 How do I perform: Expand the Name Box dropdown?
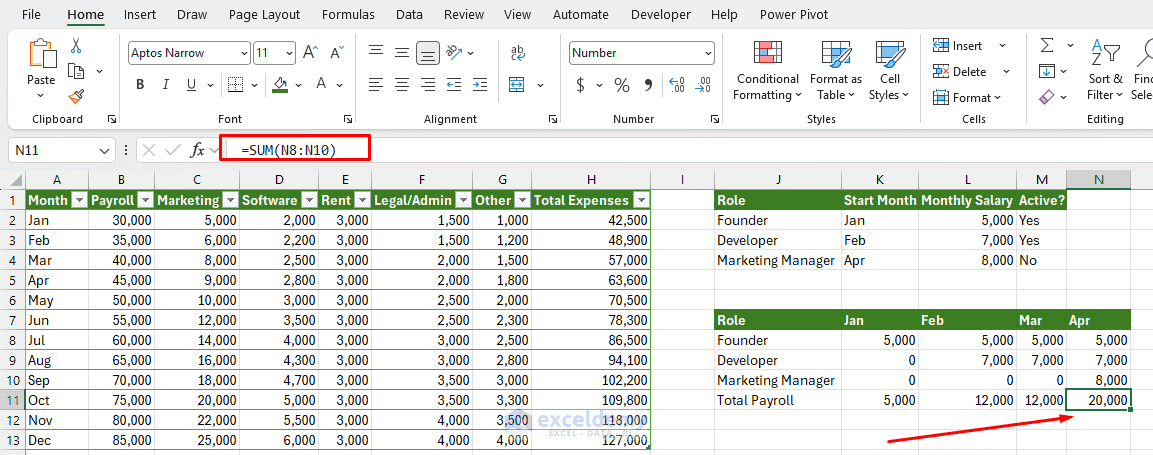[x=102, y=151]
